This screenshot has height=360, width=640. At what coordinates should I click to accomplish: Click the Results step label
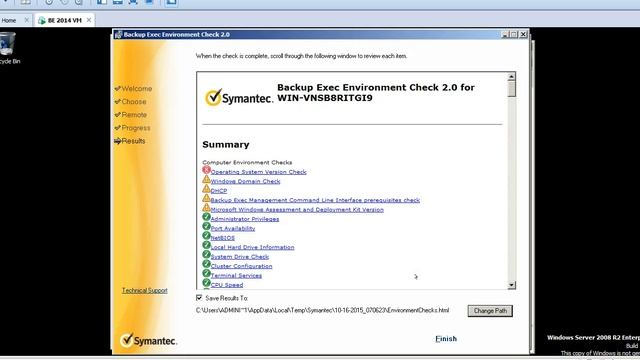point(133,141)
